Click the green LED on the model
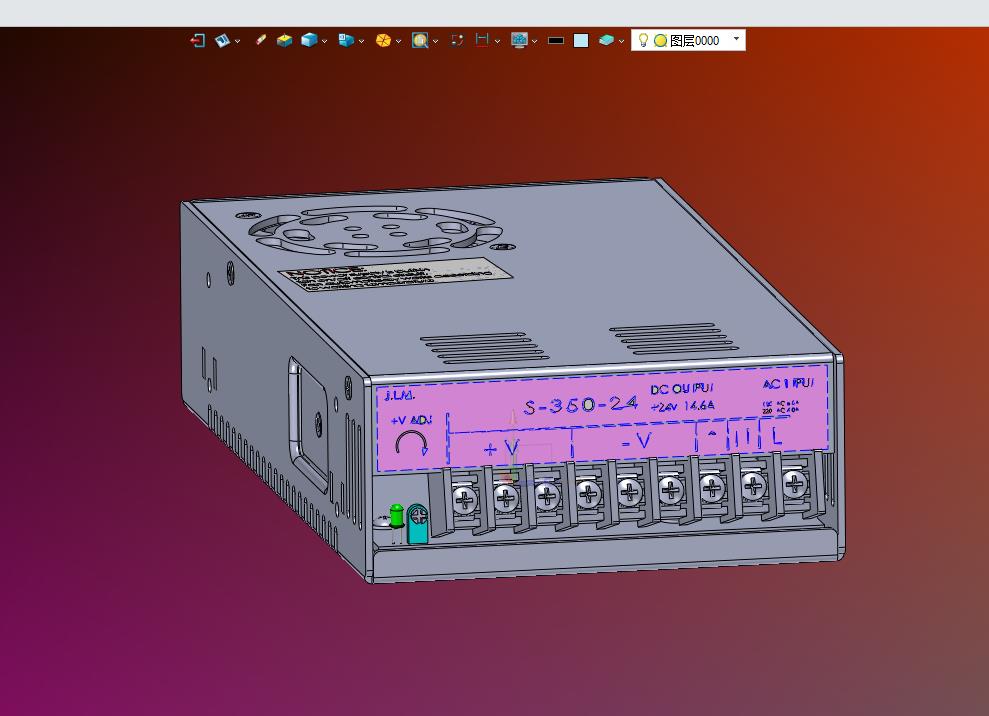Screen dimensions: 989x716 click(x=396, y=515)
